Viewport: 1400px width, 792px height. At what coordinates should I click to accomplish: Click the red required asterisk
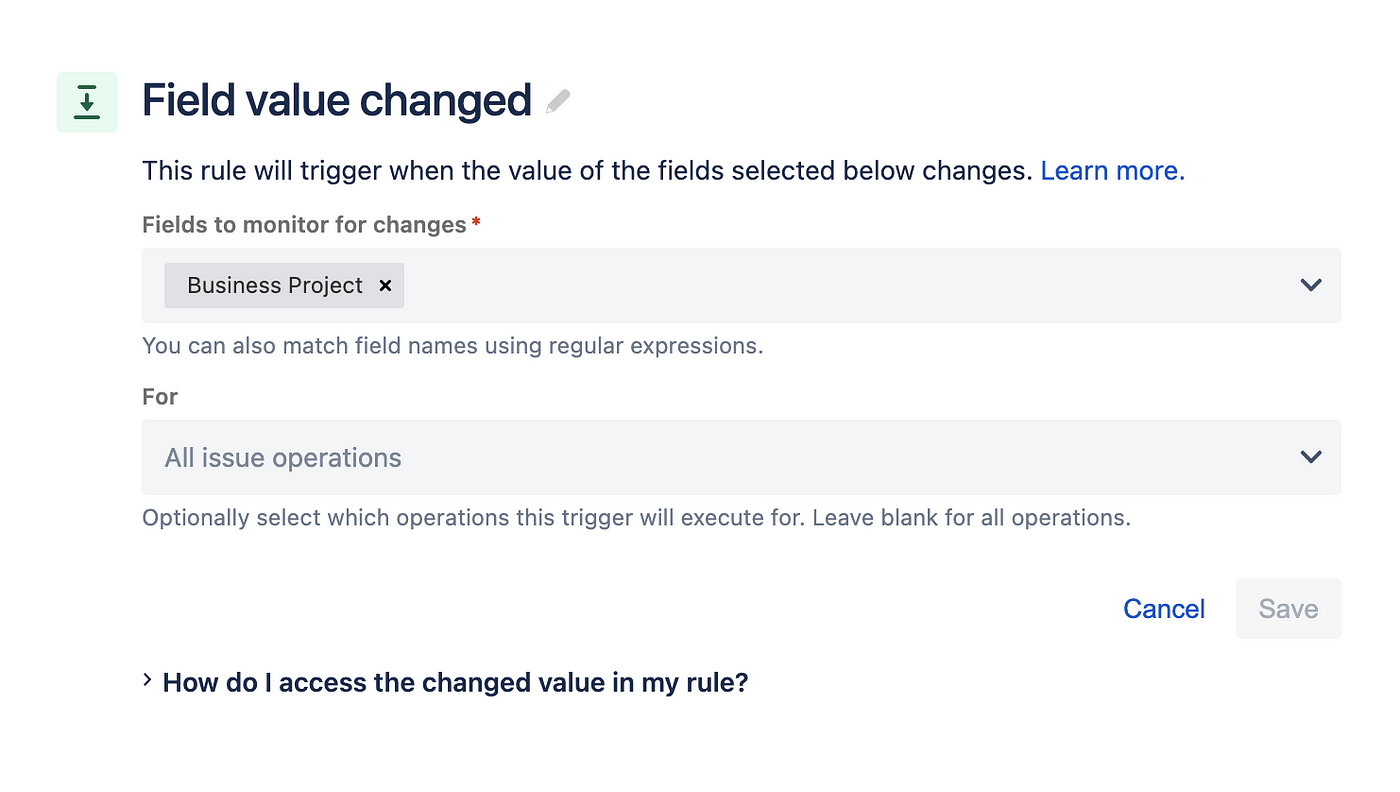click(x=476, y=222)
